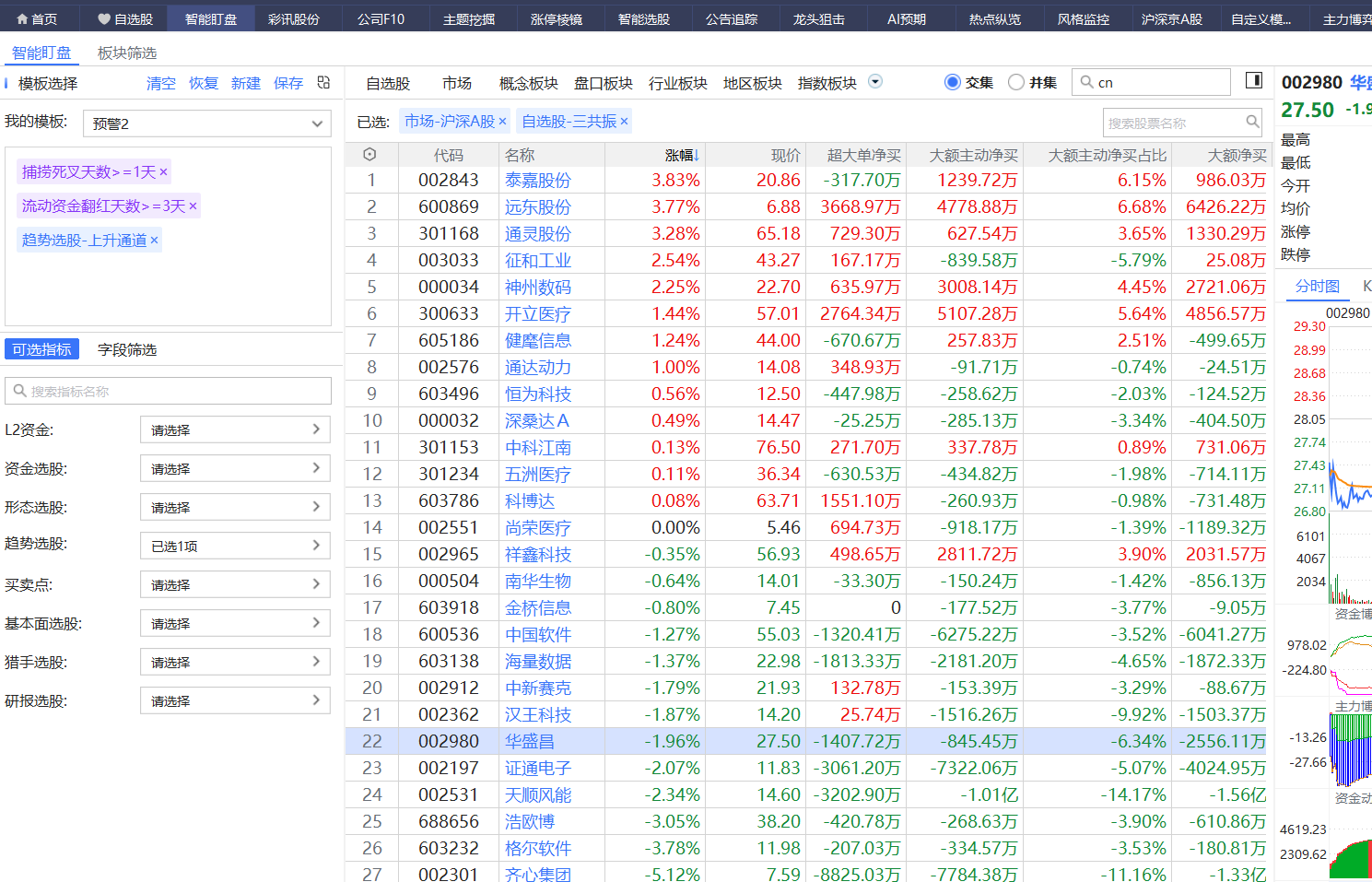Expand the 猎手选股 selector
This screenshot has width=1372, height=882.
(x=235, y=662)
